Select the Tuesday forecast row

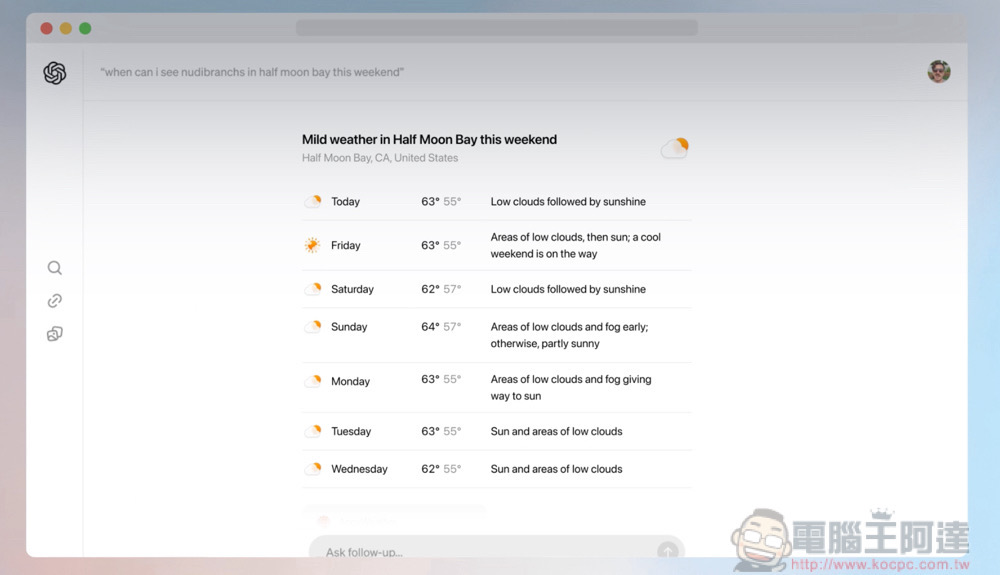pyautogui.click(x=496, y=432)
